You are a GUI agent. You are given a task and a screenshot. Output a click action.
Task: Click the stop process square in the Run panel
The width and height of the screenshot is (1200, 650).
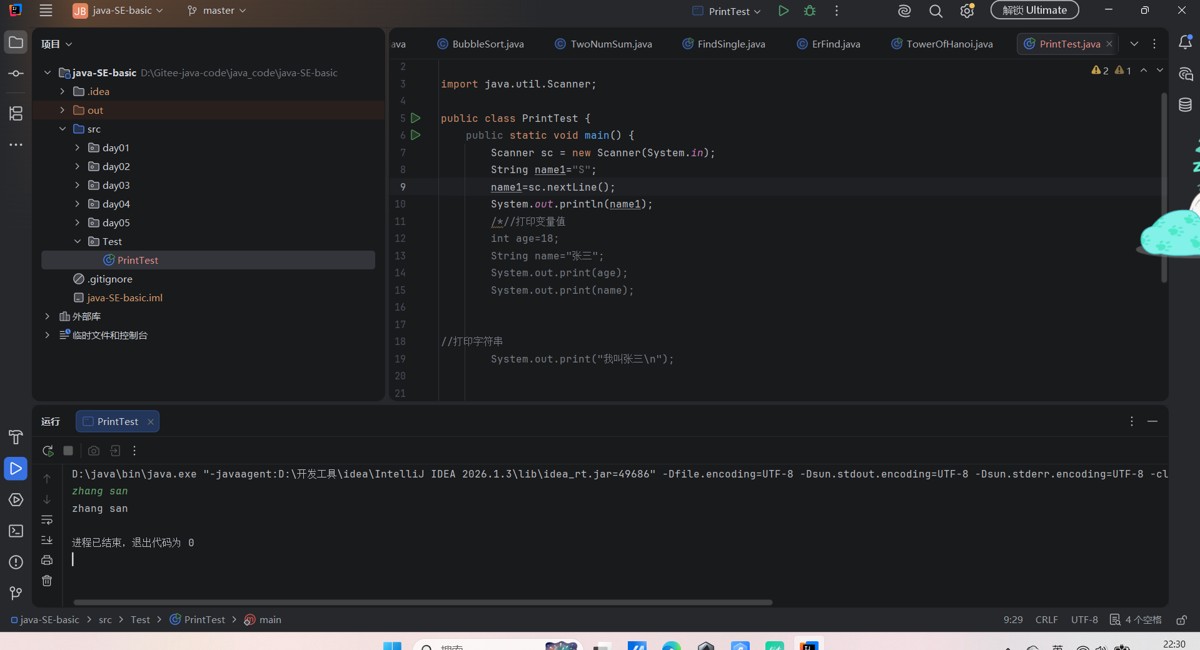[x=68, y=451]
